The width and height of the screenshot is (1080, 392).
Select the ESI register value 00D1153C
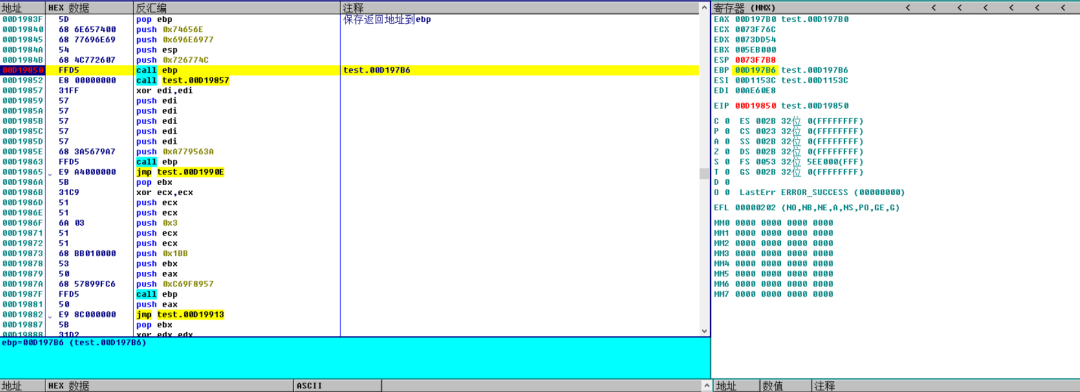point(756,80)
